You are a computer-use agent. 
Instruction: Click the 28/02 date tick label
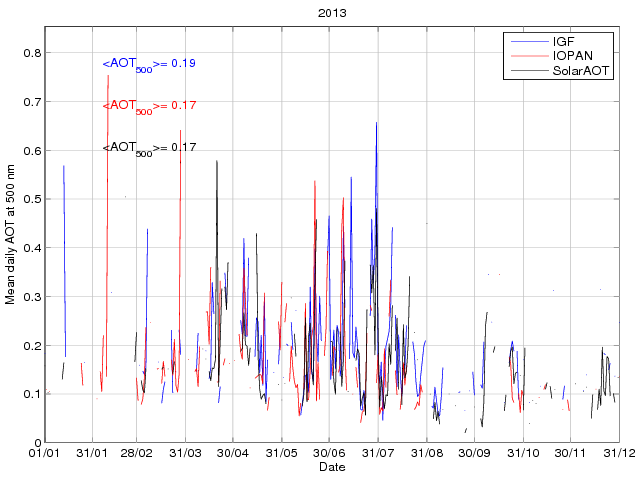(x=138, y=454)
